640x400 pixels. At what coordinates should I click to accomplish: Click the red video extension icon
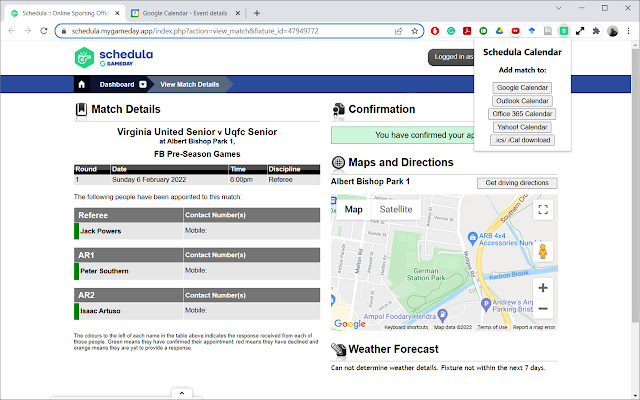coord(516,31)
